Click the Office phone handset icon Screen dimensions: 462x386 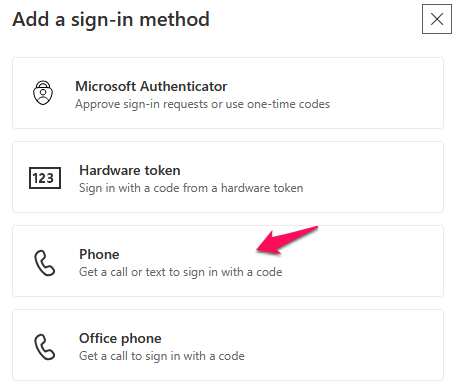click(x=44, y=347)
